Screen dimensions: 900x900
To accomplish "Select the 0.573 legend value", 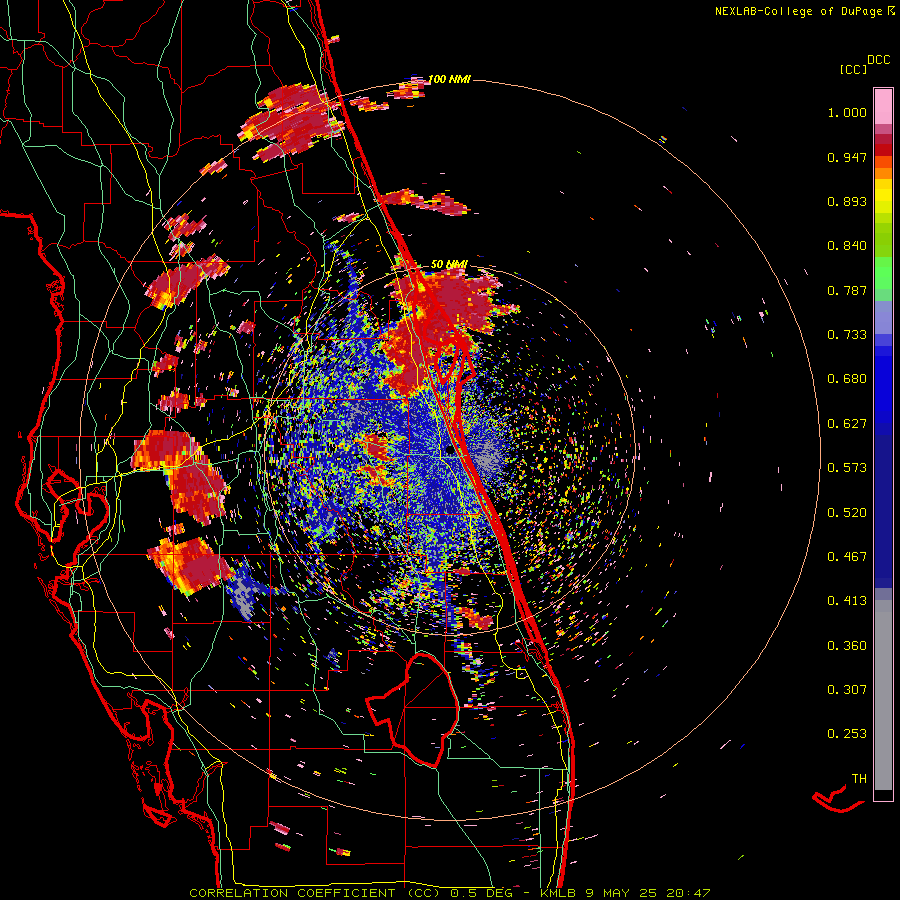I will [x=847, y=468].
